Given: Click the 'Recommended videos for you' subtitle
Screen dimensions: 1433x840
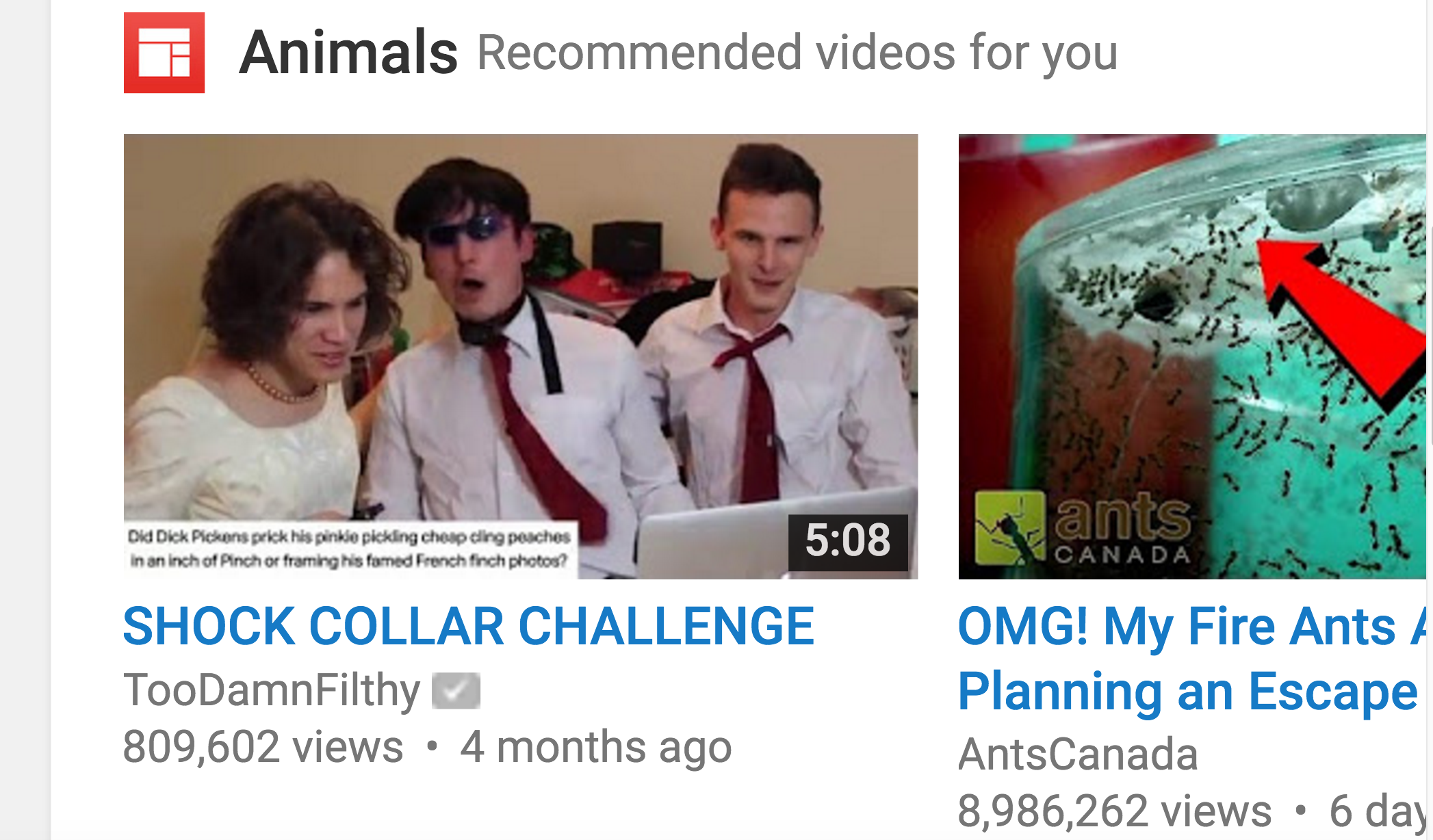Looking at the screenshot, I should (797, 53).
